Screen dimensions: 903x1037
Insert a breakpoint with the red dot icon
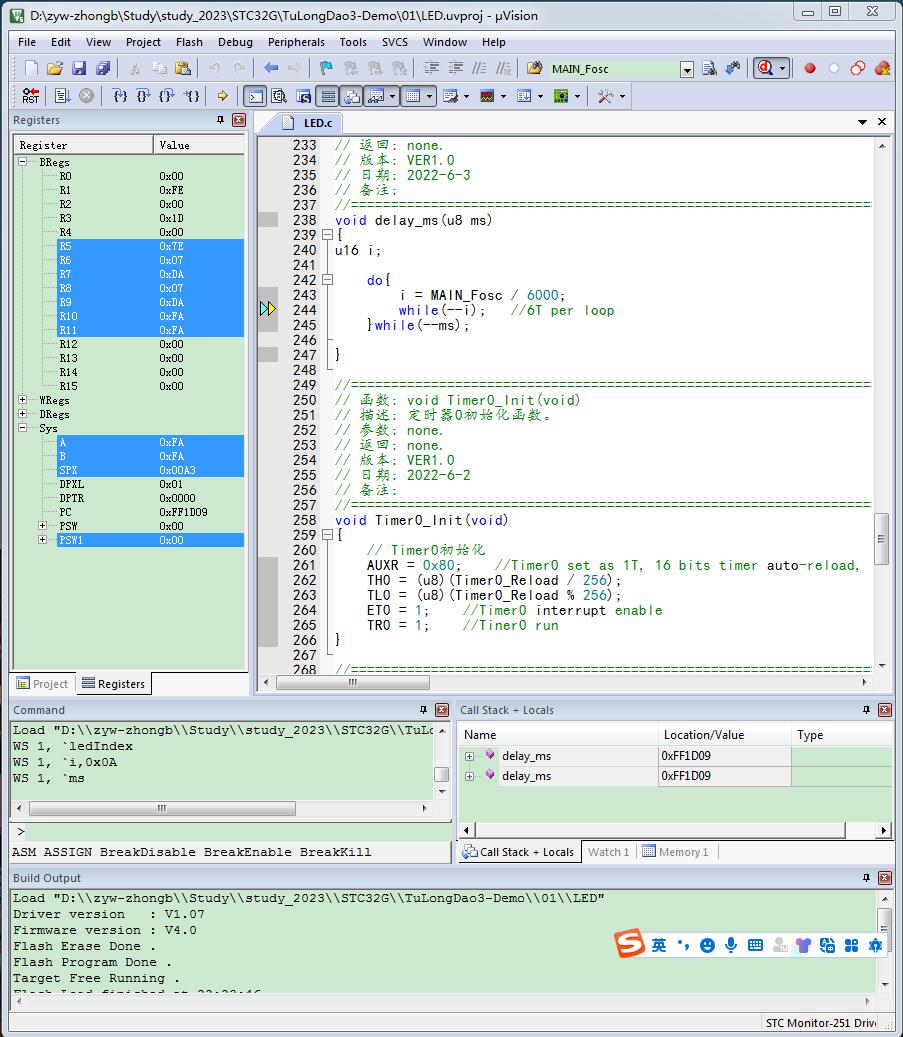[x=810, y=68]
